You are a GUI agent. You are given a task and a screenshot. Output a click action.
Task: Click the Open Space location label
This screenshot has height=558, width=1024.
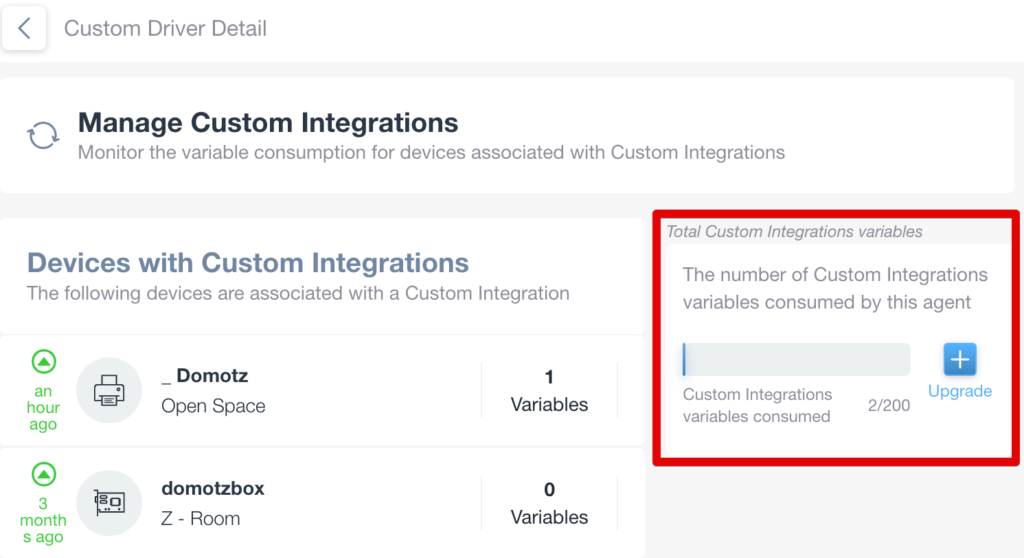[x=213, y=406]
